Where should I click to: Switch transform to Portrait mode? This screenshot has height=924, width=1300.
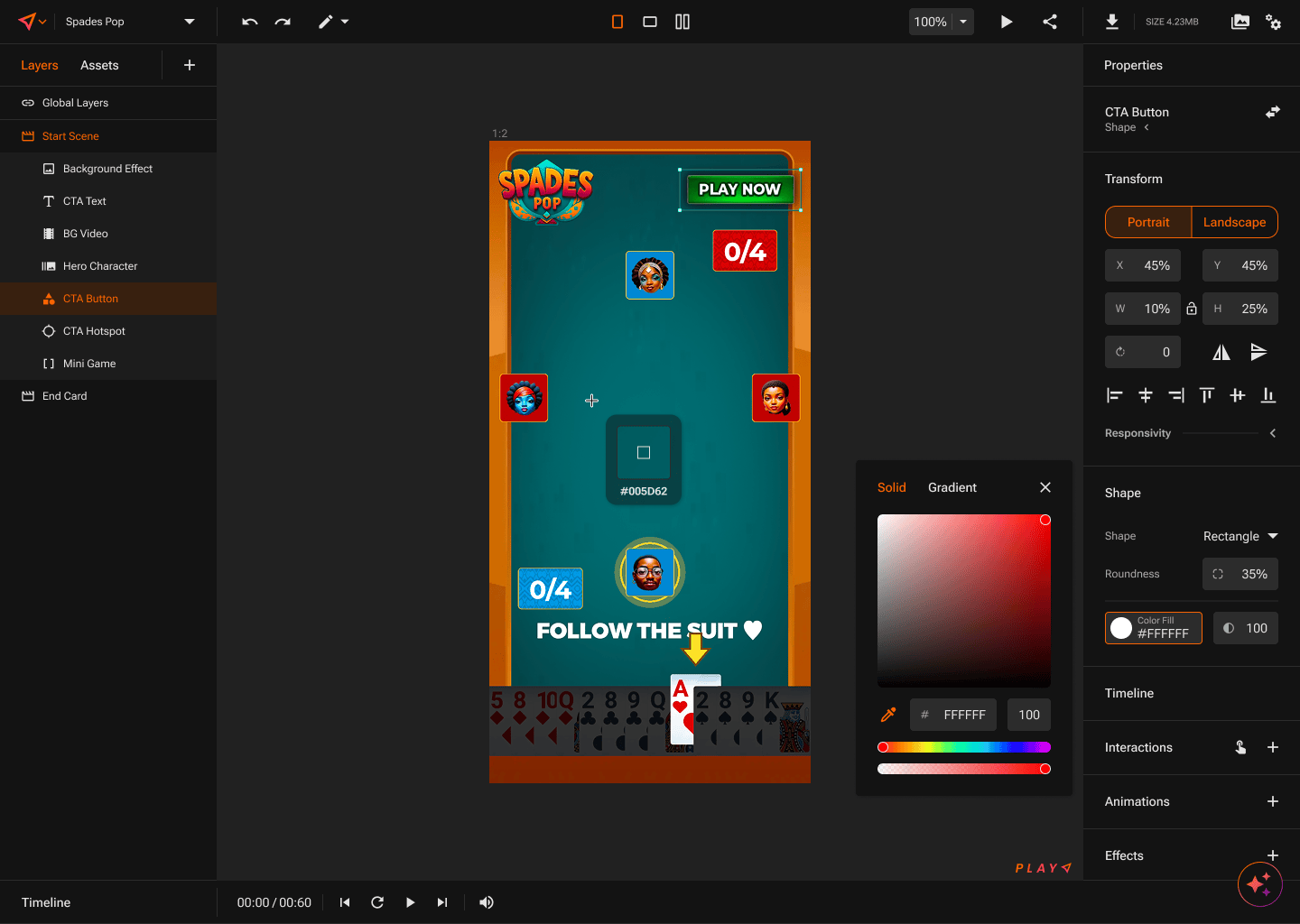(x=1148, y=222)
